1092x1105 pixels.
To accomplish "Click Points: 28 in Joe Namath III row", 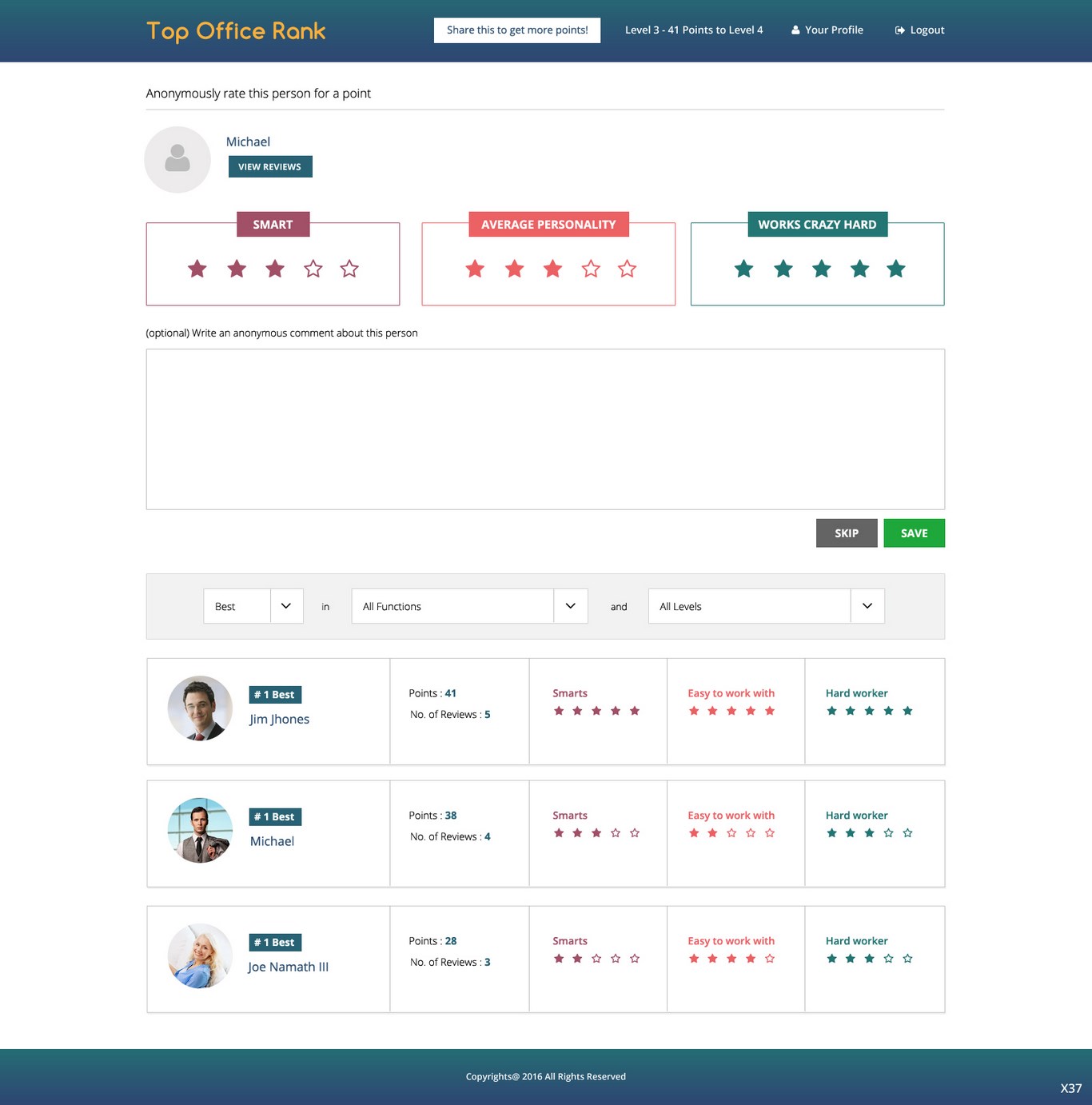I will point(432,941).
